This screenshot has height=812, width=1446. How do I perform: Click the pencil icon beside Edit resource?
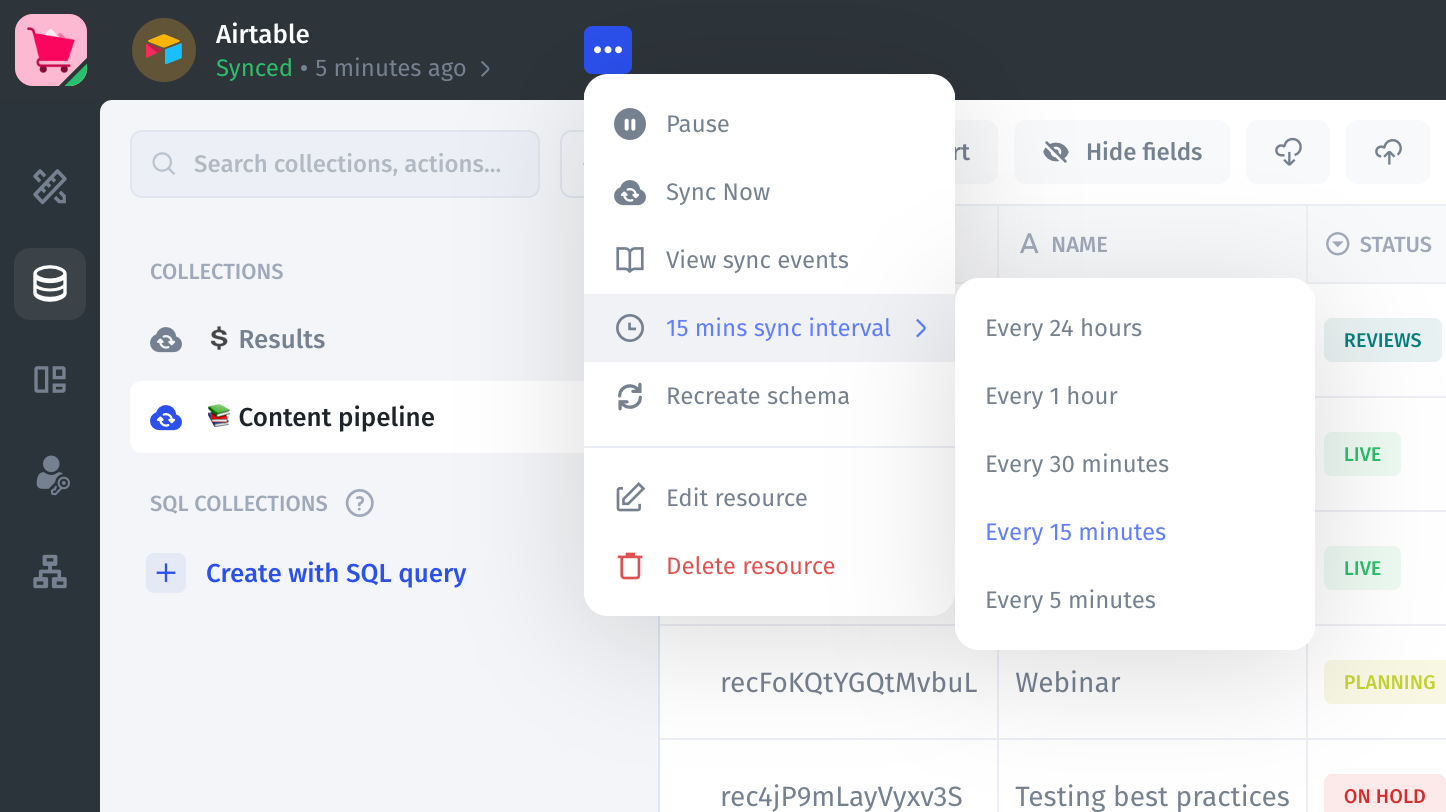(x=630, y=498)
